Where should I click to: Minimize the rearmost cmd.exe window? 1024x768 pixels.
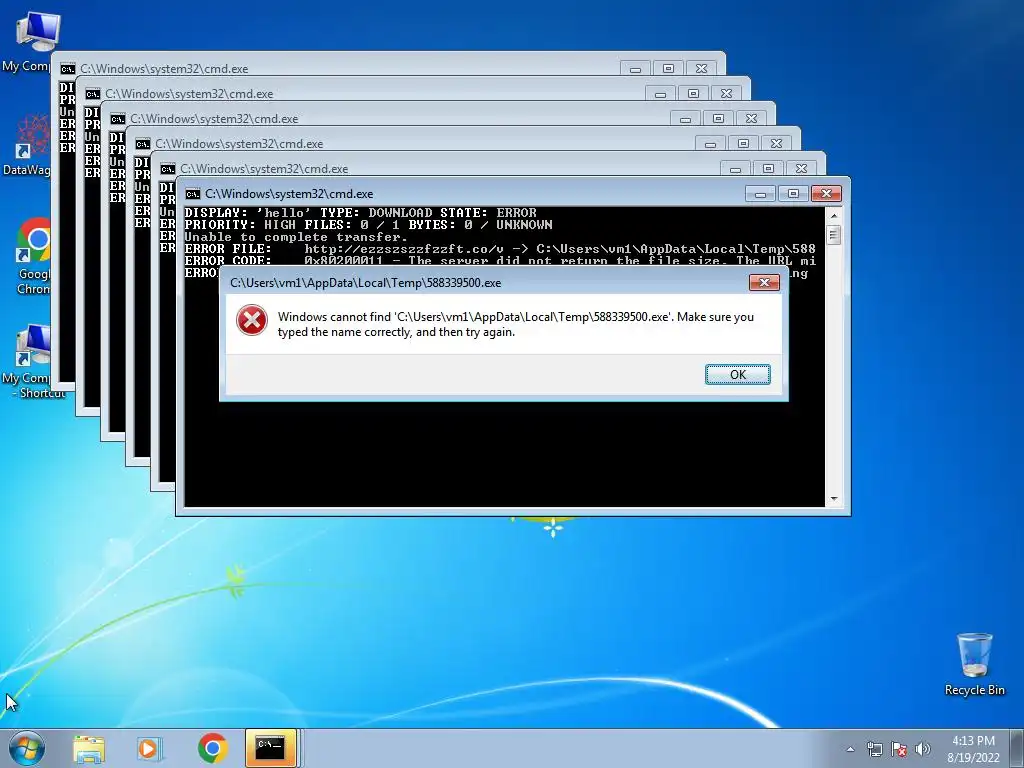click(635, 69)
